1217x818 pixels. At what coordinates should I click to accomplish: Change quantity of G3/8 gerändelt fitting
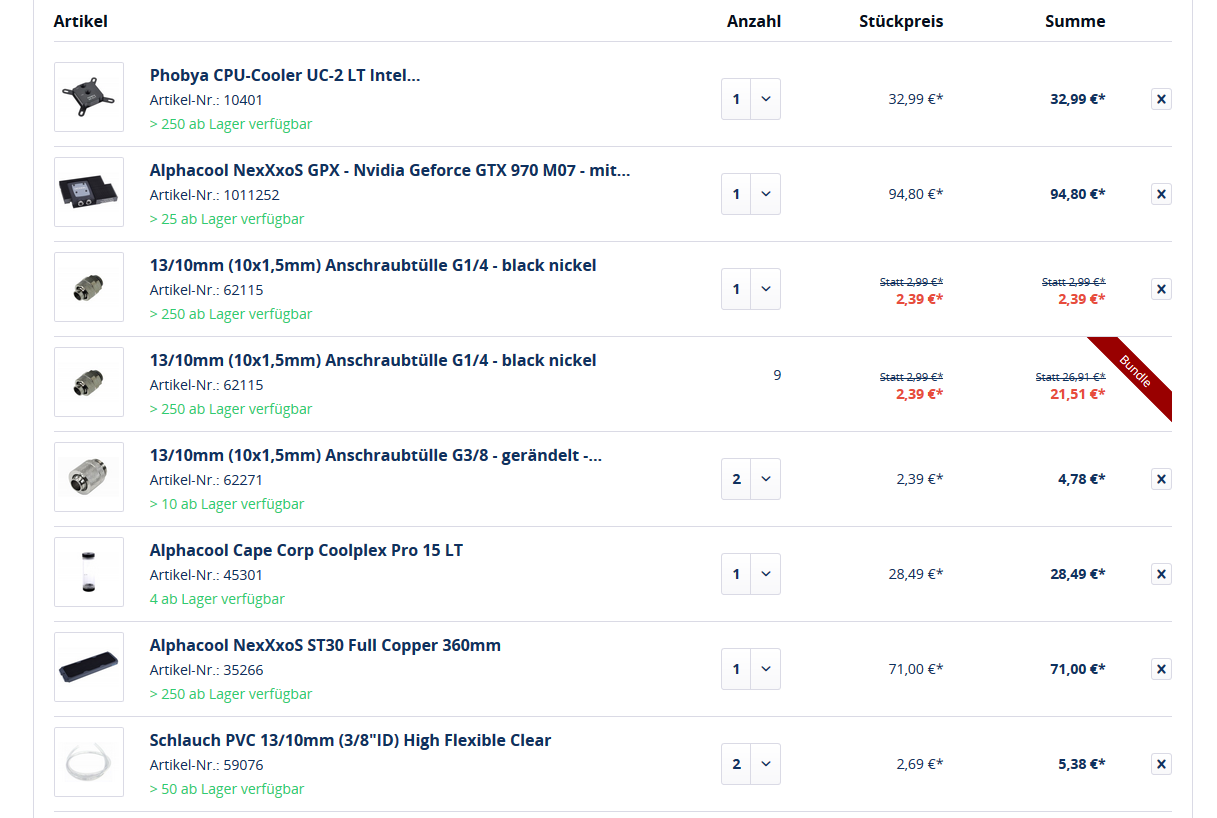click(x=751, y=479)
